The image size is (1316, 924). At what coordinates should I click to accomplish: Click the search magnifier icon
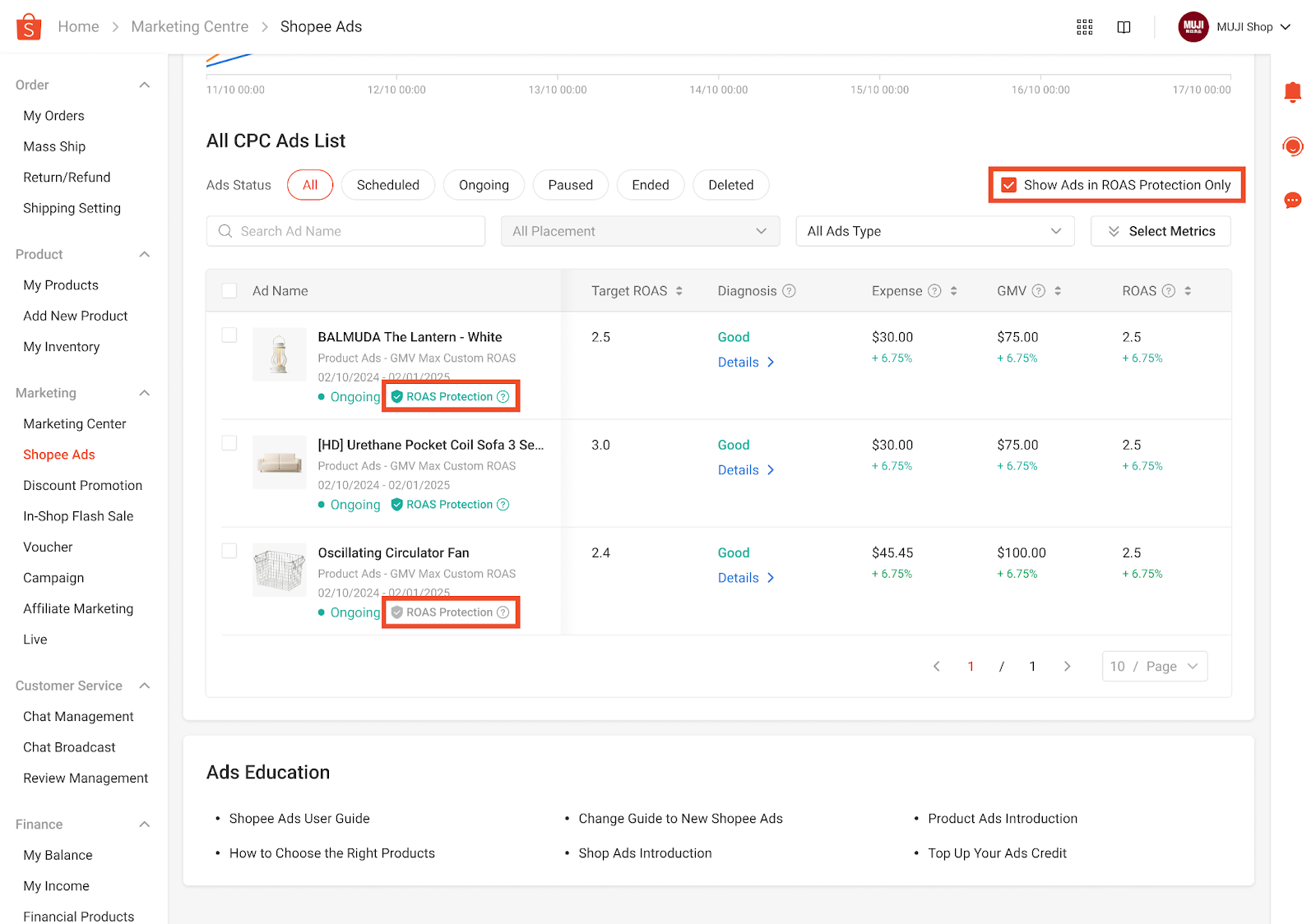click(x=225, y=232)
